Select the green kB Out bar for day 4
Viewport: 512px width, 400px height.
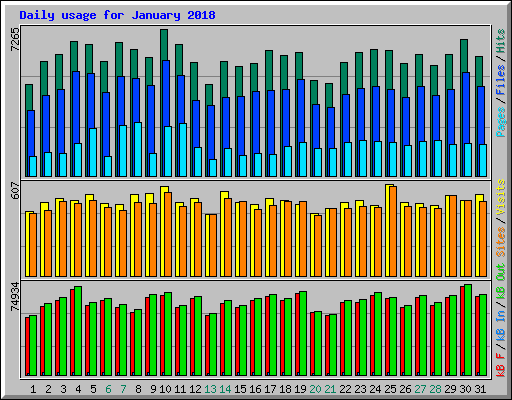click(x=78, y=331)
